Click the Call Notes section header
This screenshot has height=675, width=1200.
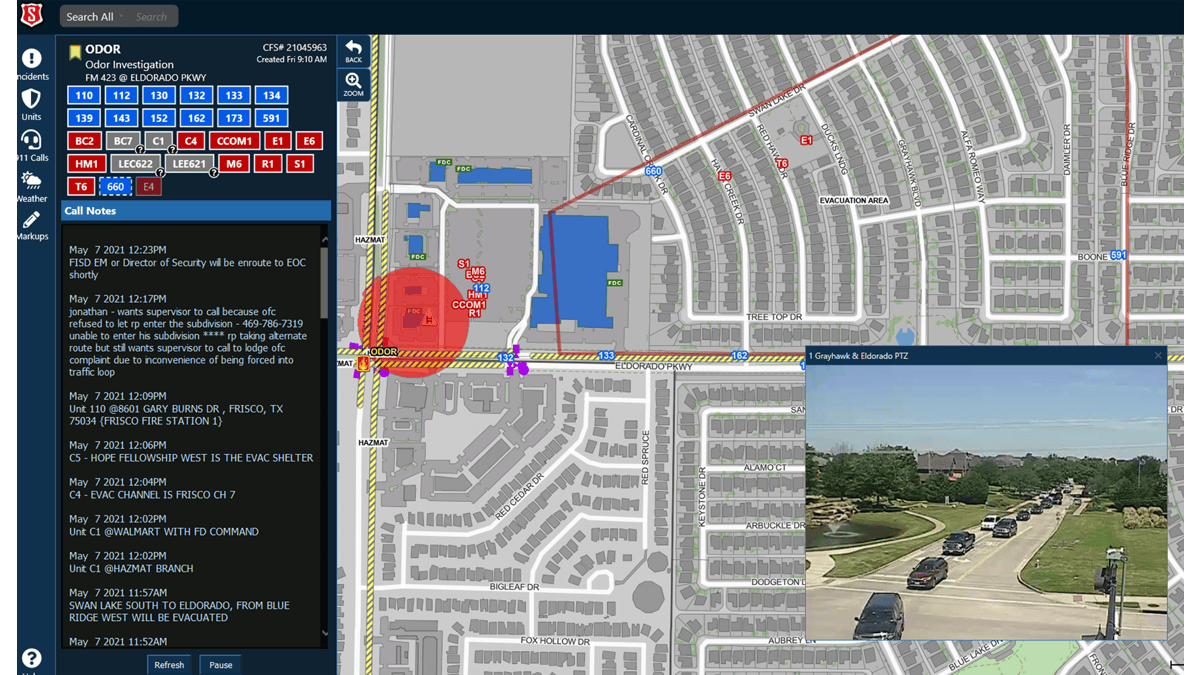click(x=196, y=211)
